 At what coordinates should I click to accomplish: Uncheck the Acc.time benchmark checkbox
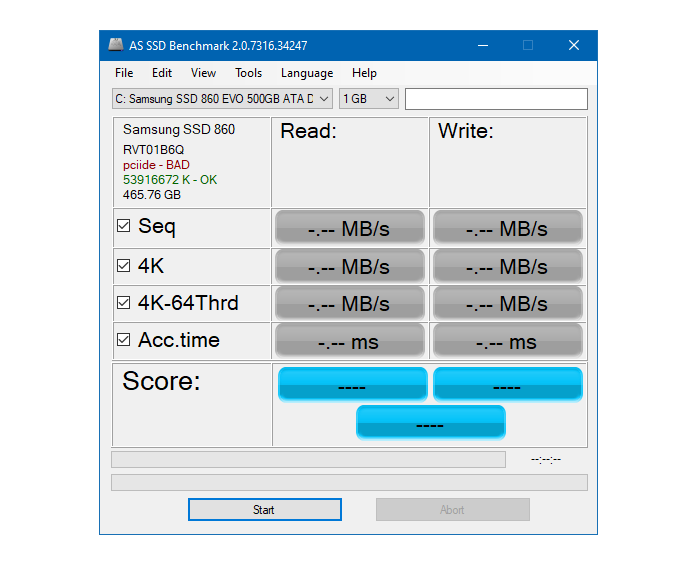123,340
